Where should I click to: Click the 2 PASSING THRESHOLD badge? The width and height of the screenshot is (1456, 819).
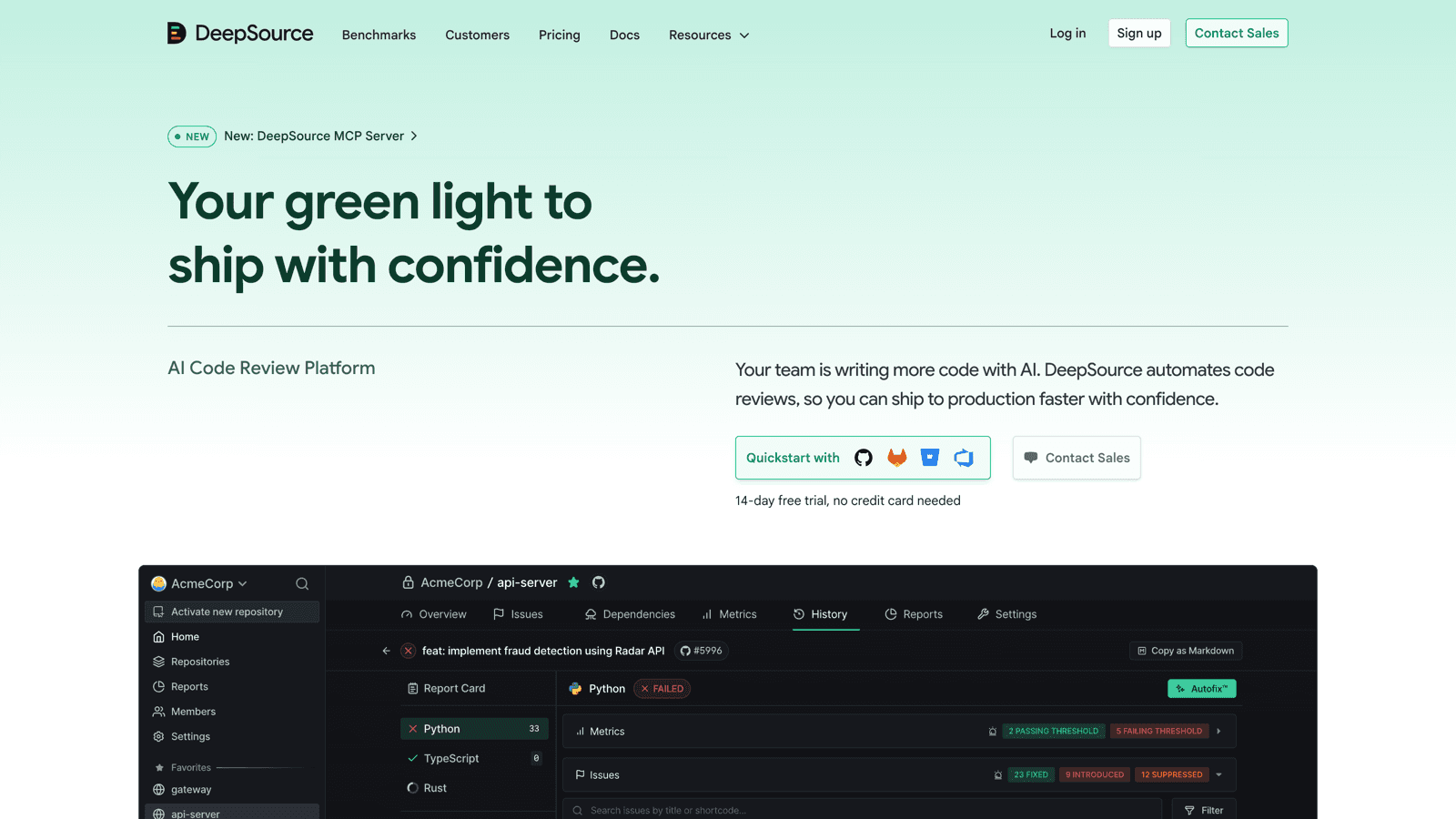click(x=1054, y=732)
